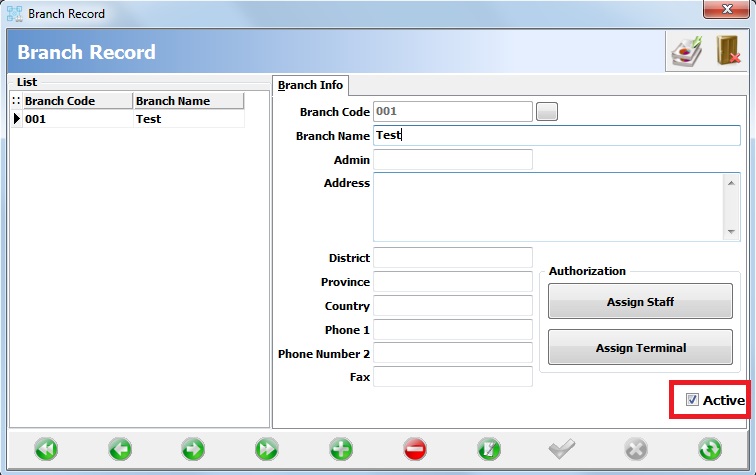Image resolution: width=756 pixels, height=475 pixels.
Task: Edit record with green pencil icon
Action: coord(488,449)
